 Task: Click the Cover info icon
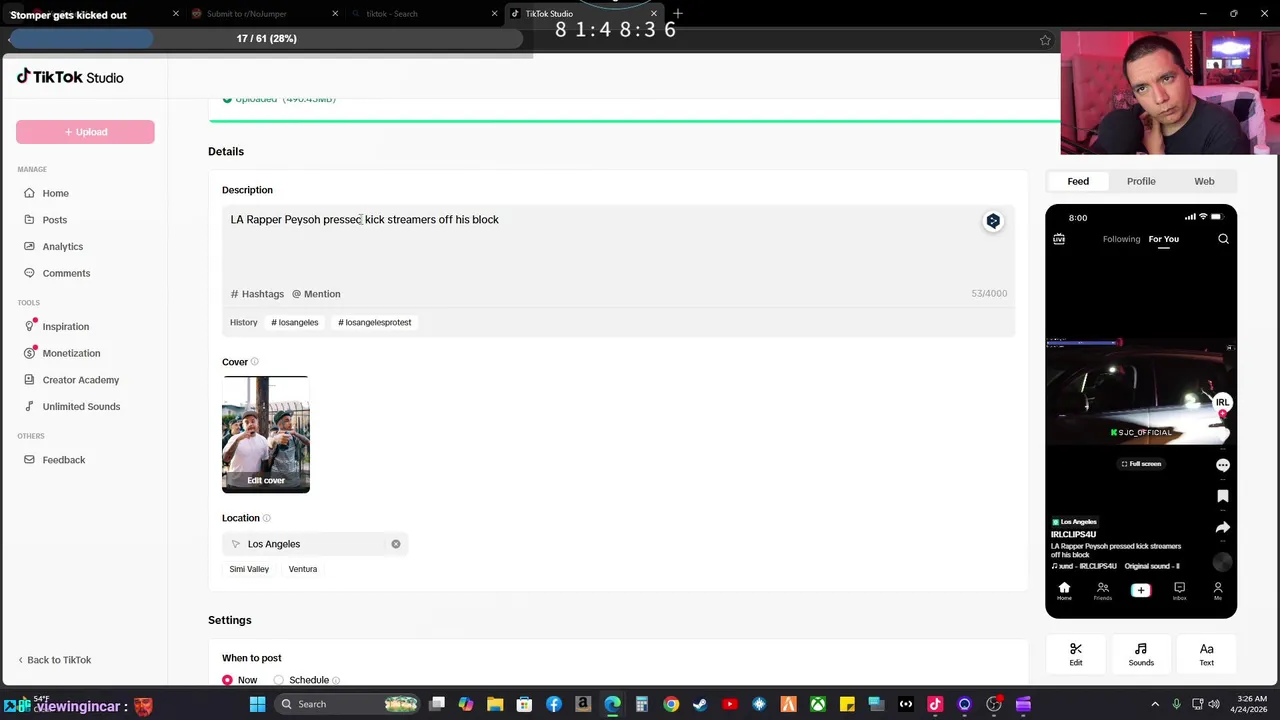point(254,362)
